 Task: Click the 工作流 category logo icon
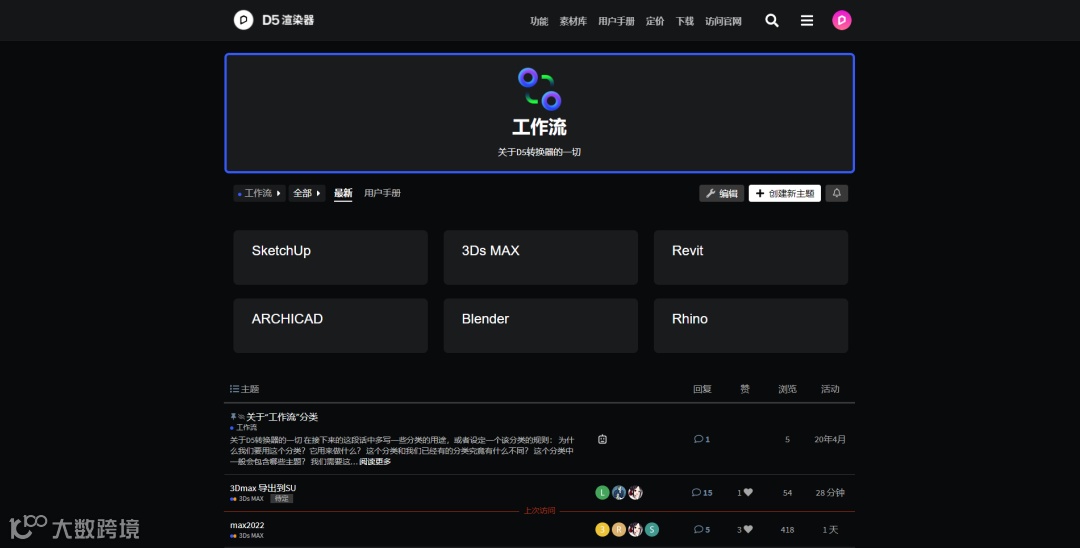539,89
